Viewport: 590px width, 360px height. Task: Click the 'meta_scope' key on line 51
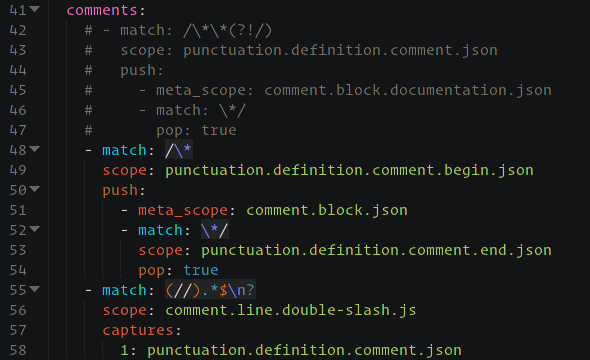pyautogui.click(x=182, y=211)
